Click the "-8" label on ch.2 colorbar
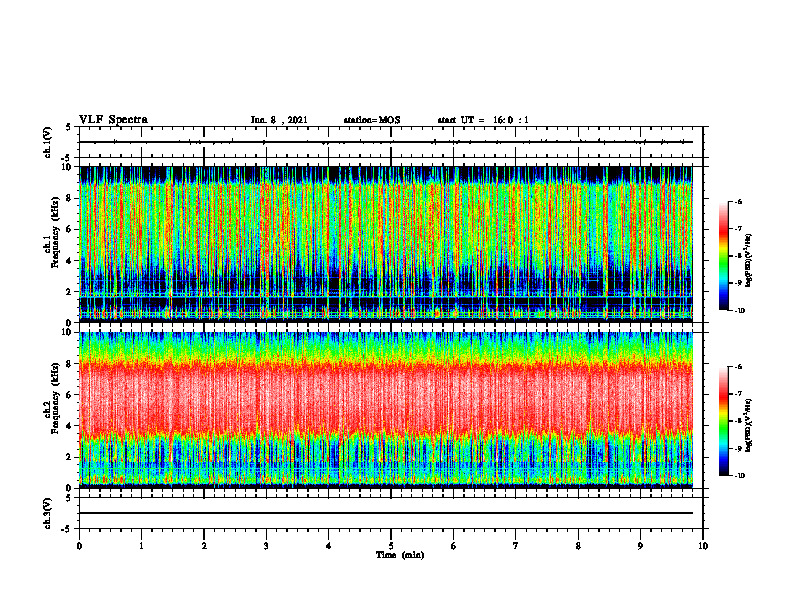Image resolution: width=792 pixels, height=612 pixels. (x=738, y=421)
